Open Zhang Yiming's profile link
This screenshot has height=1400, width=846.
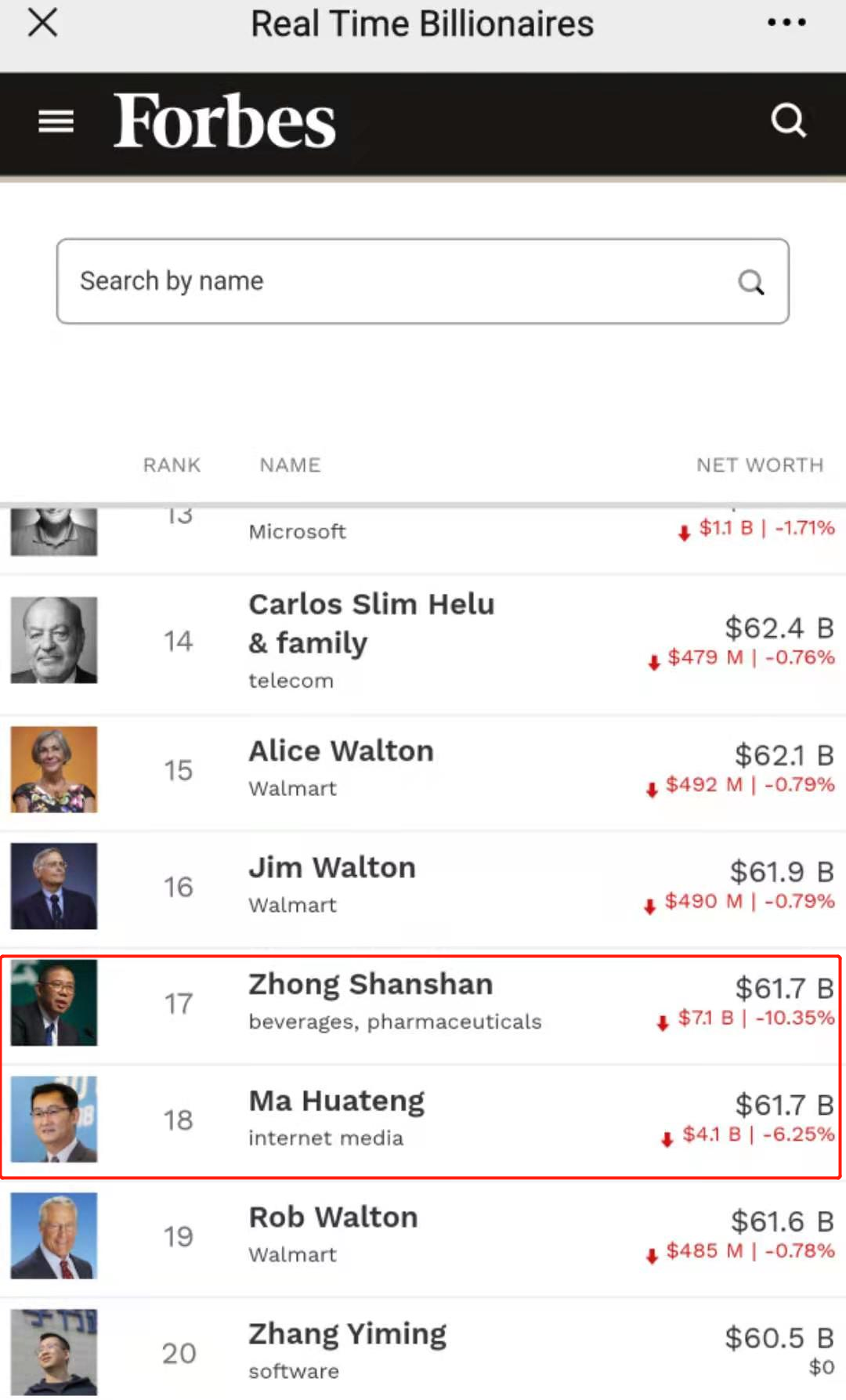pyautogui.click(x=347, y=1333)
